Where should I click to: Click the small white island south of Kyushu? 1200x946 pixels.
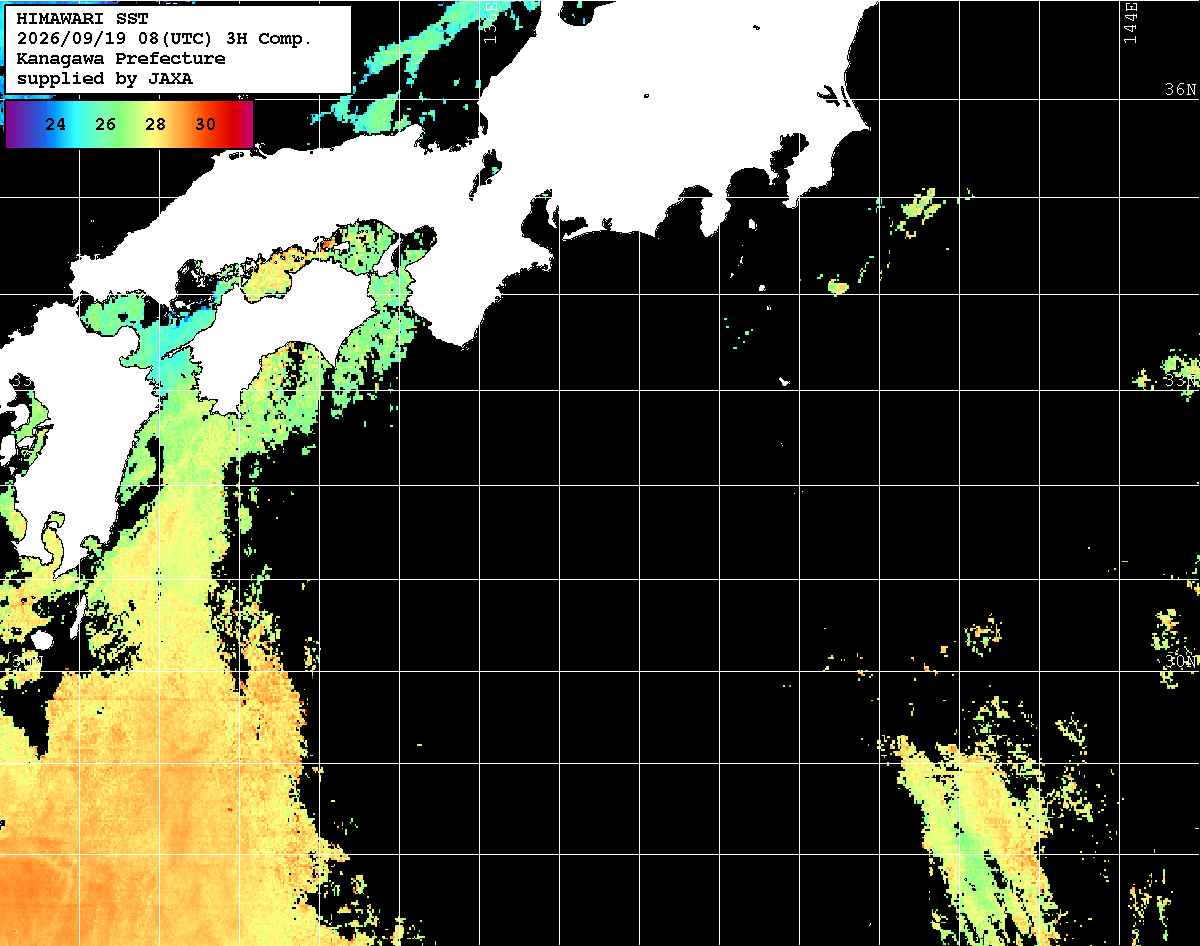[41, 640]
